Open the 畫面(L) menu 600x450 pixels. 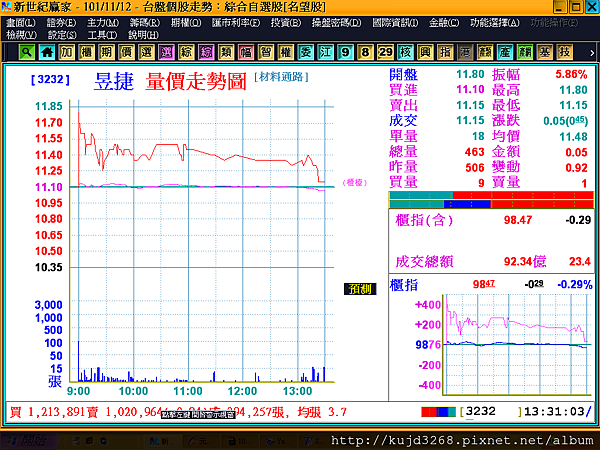tap(21, 23)
